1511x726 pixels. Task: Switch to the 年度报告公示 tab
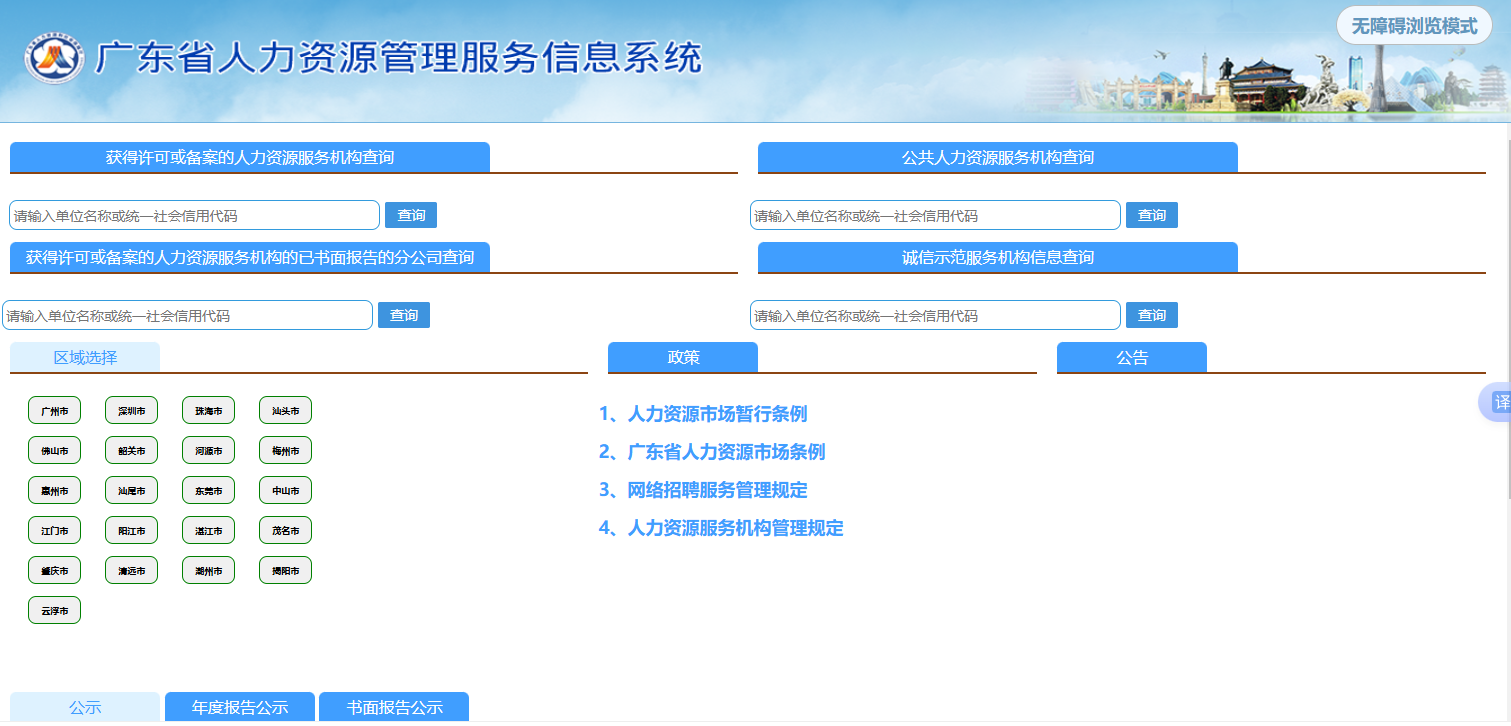pos(240,707)
